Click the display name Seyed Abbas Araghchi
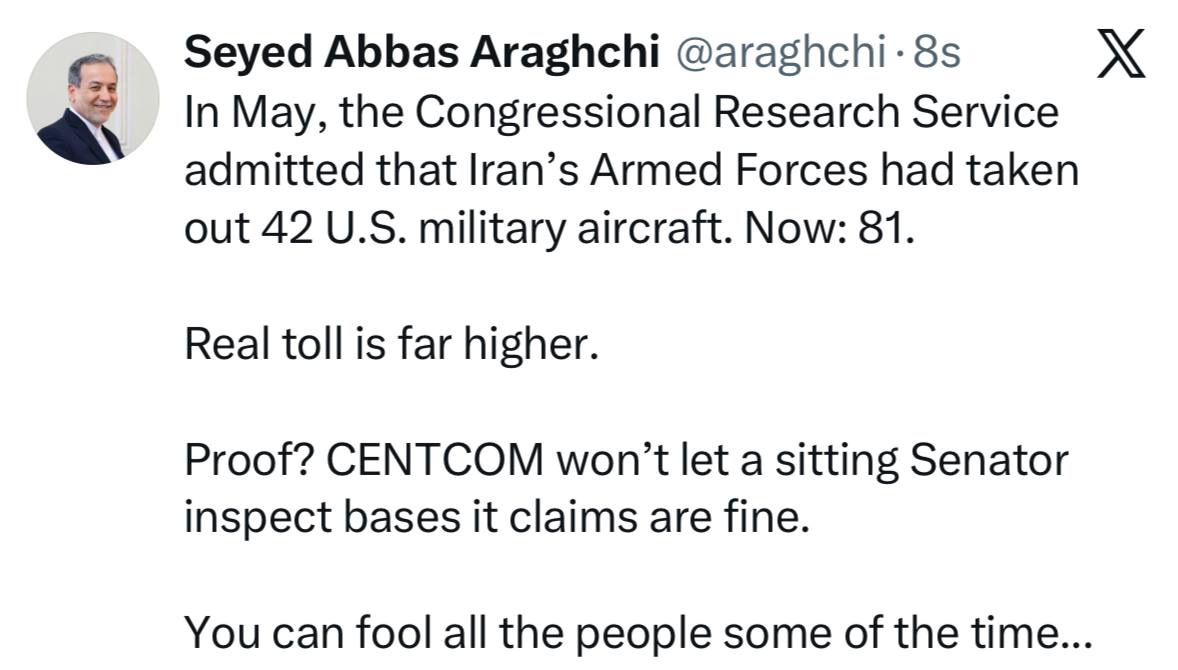Screen dimensions: 1178x670 421,53
